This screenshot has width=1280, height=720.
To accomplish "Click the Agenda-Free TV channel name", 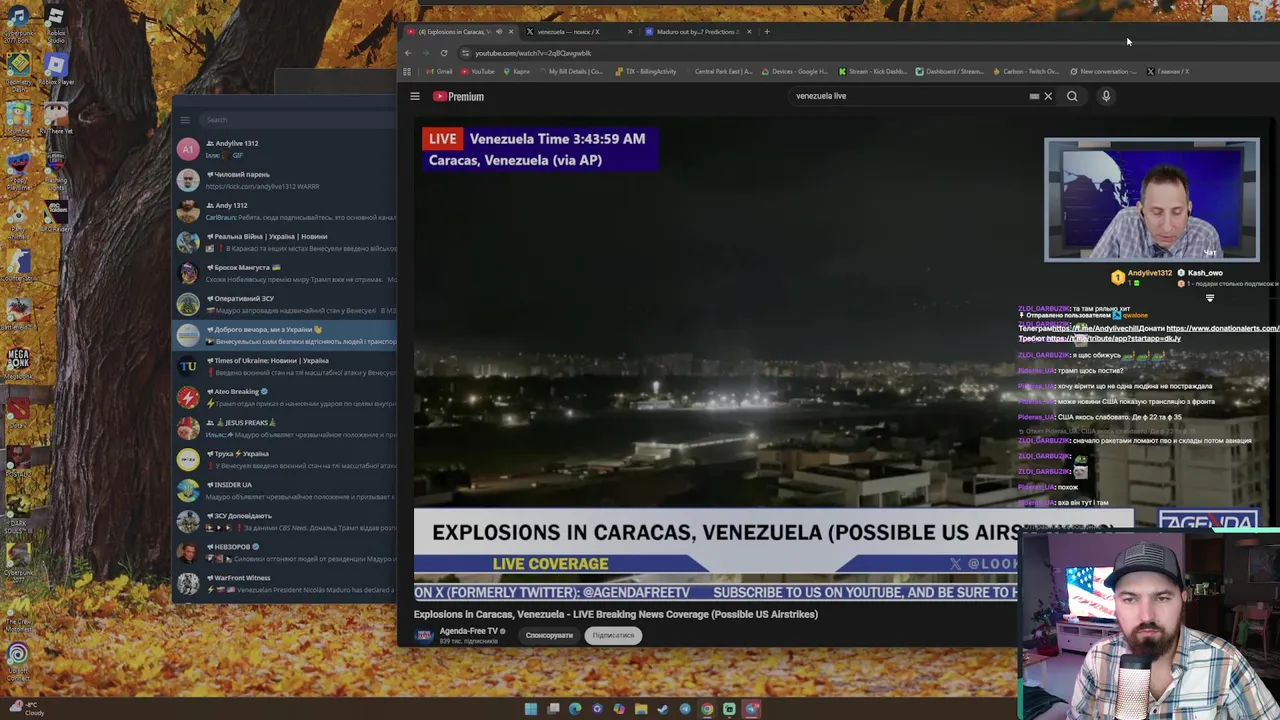I will [469, 631].
